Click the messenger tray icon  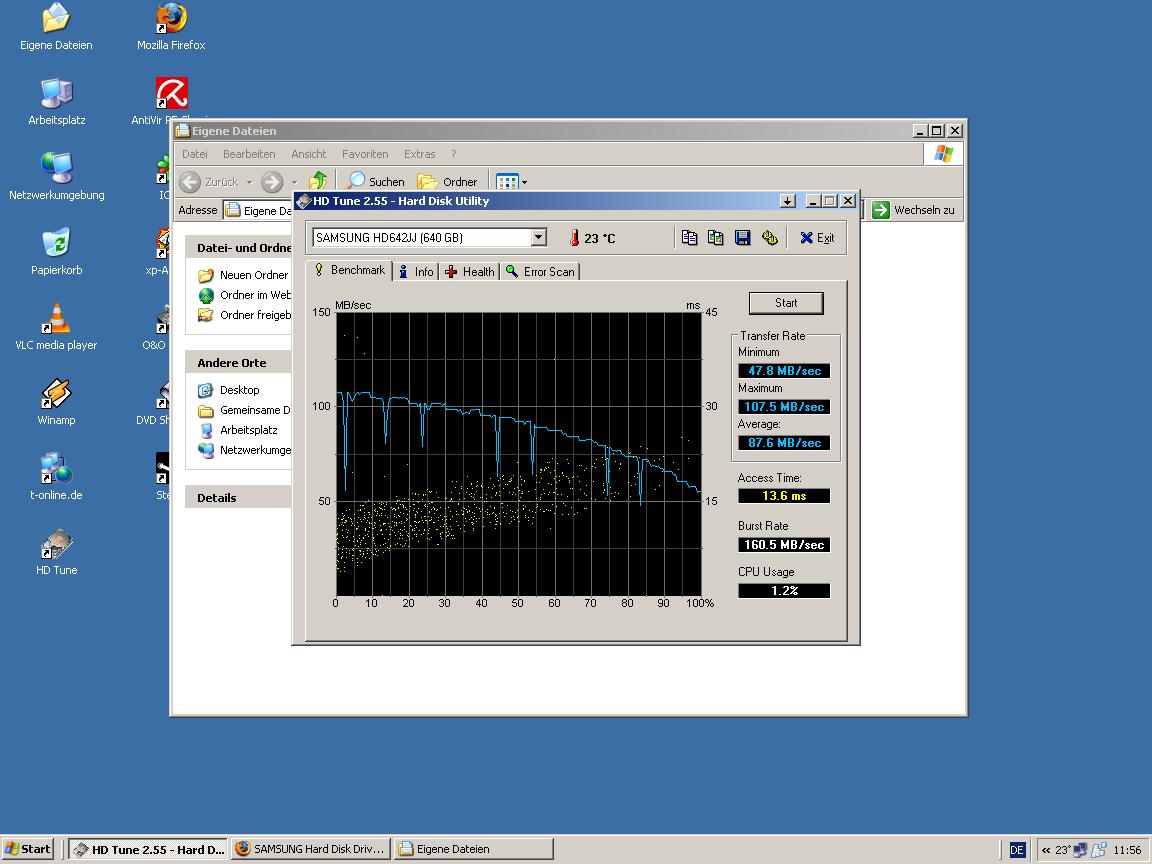pyautogui.click(x=1099, y=850)
